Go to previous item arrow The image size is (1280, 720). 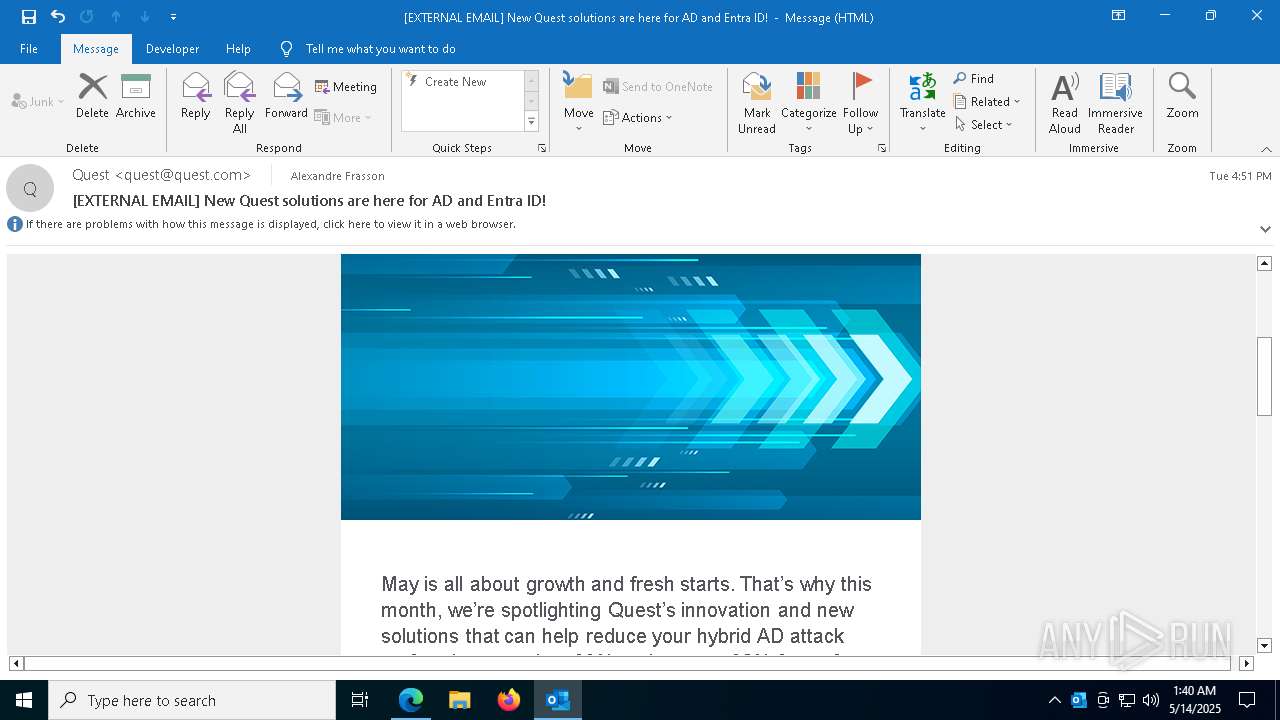pyautogui.click(x=116, y=17)
